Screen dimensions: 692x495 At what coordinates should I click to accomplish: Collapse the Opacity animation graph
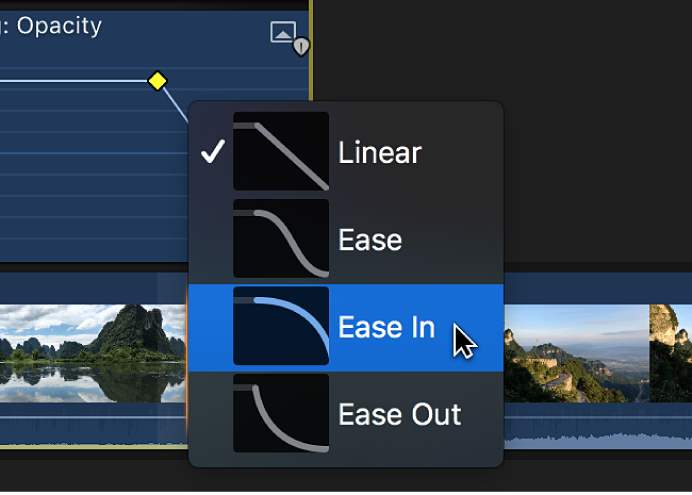point(283,32)
